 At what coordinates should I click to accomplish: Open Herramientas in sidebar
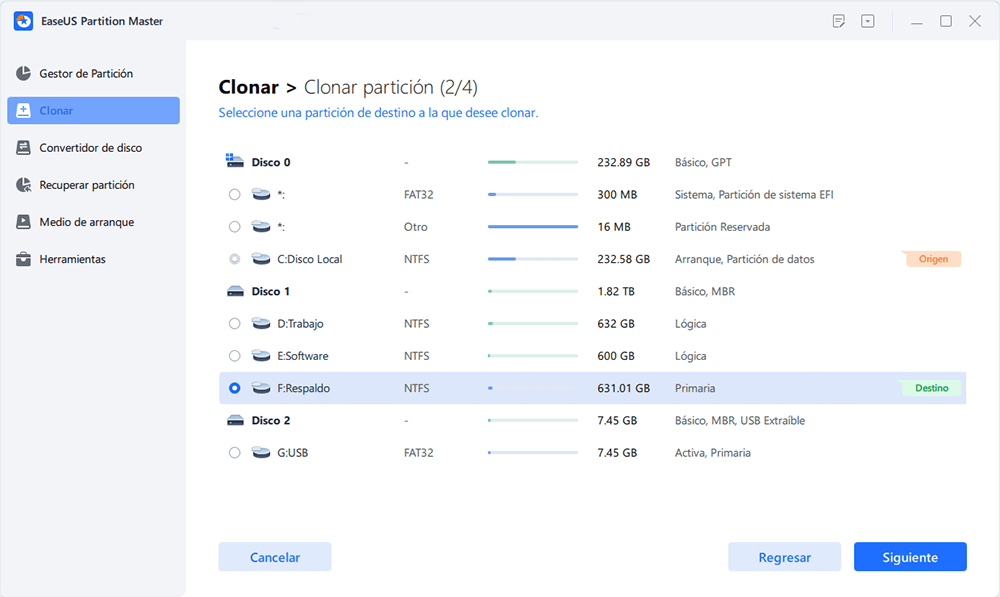coord(94,259)
